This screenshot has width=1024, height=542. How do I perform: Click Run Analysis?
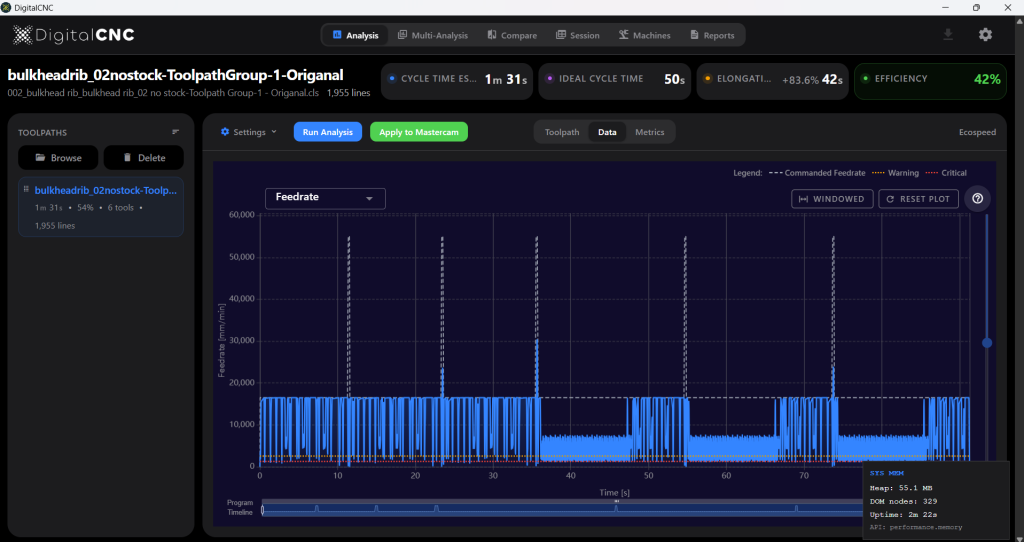click(328, 132)
